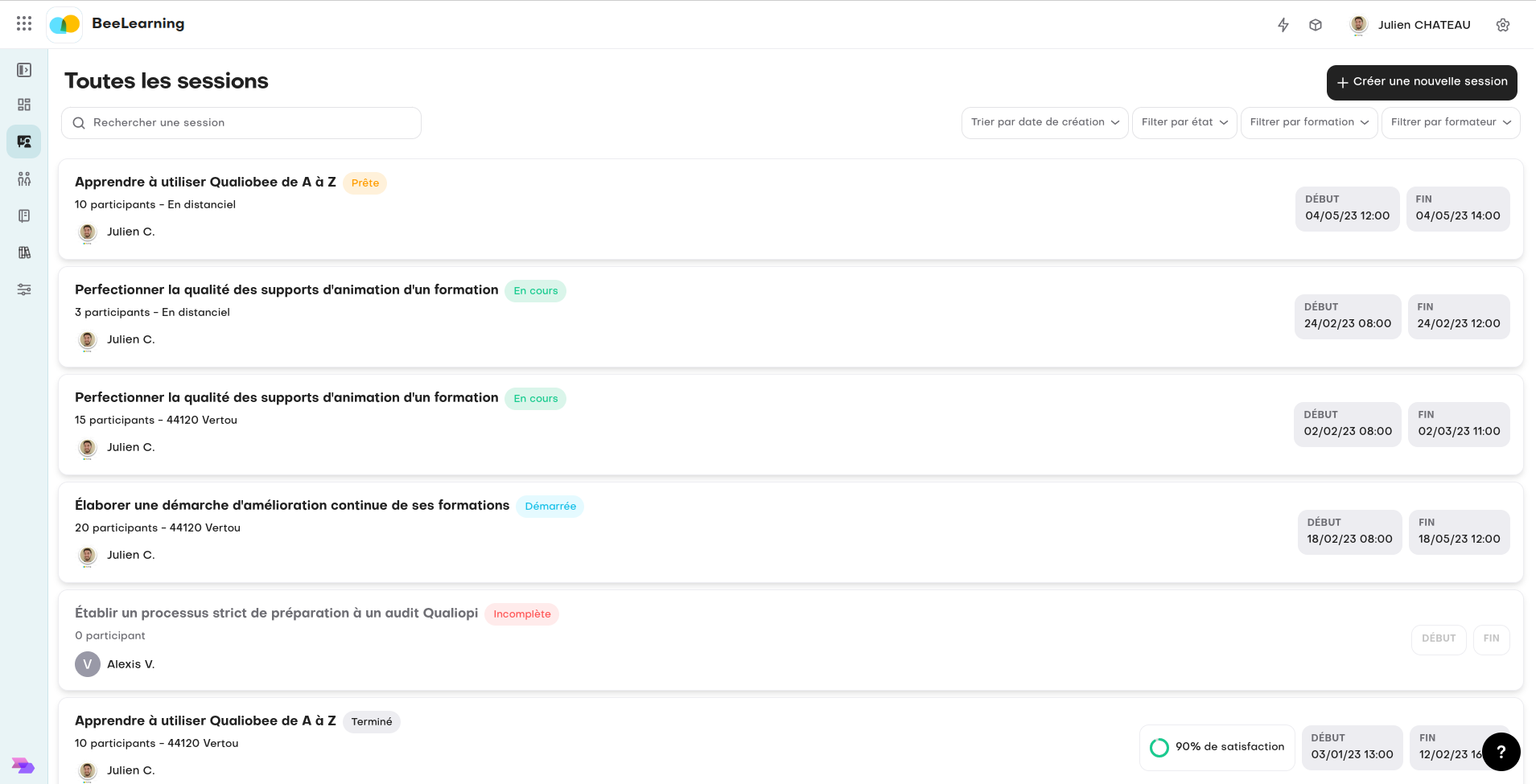The height and width of the screenshot is (784, 1536).
Task: Click Alexis V. trainer avatar
Action: click(88, 664)
